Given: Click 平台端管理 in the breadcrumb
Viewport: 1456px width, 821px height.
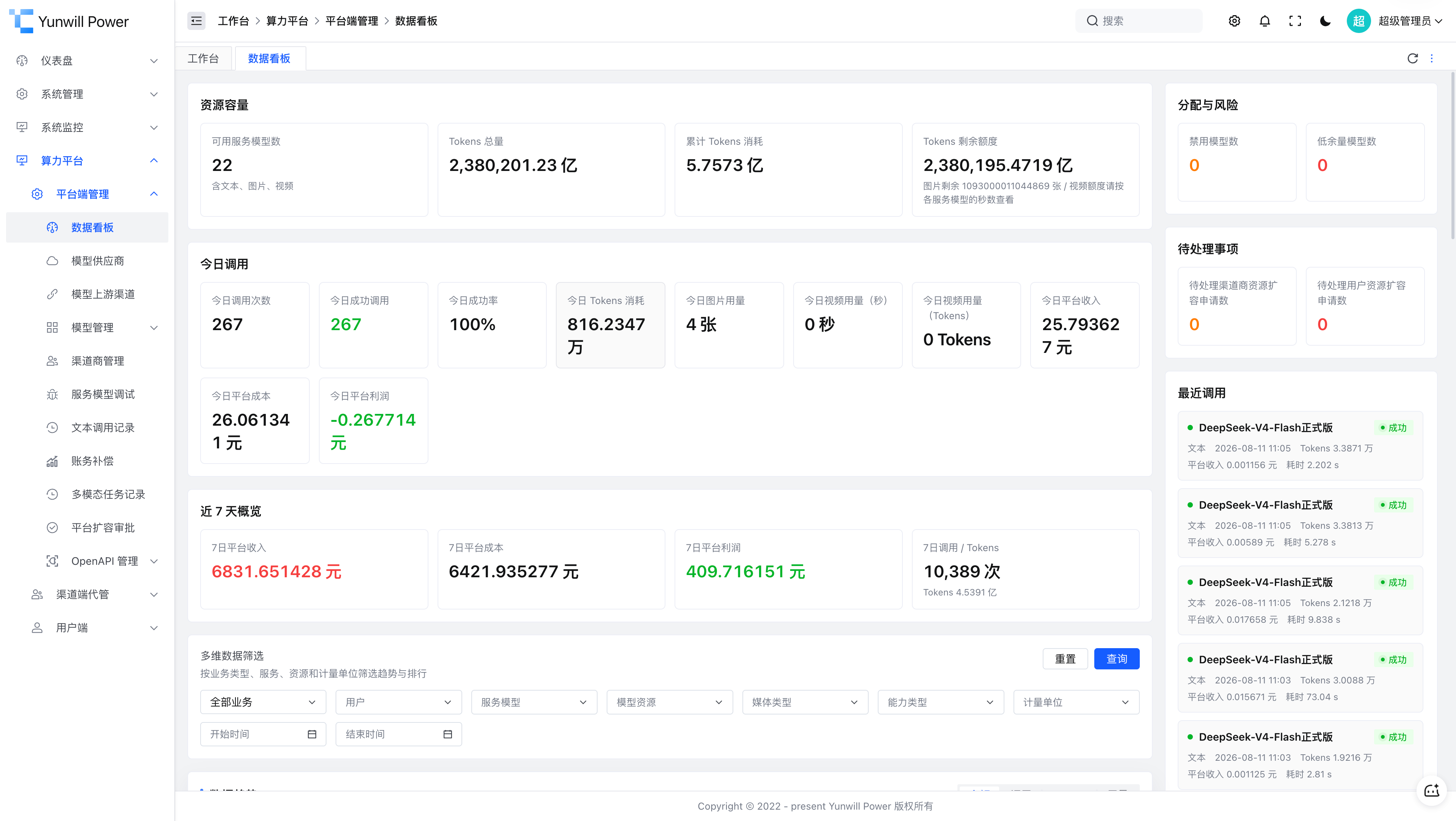Looking at the screenshot, I should pyautogui.click(x=351, y=21).
